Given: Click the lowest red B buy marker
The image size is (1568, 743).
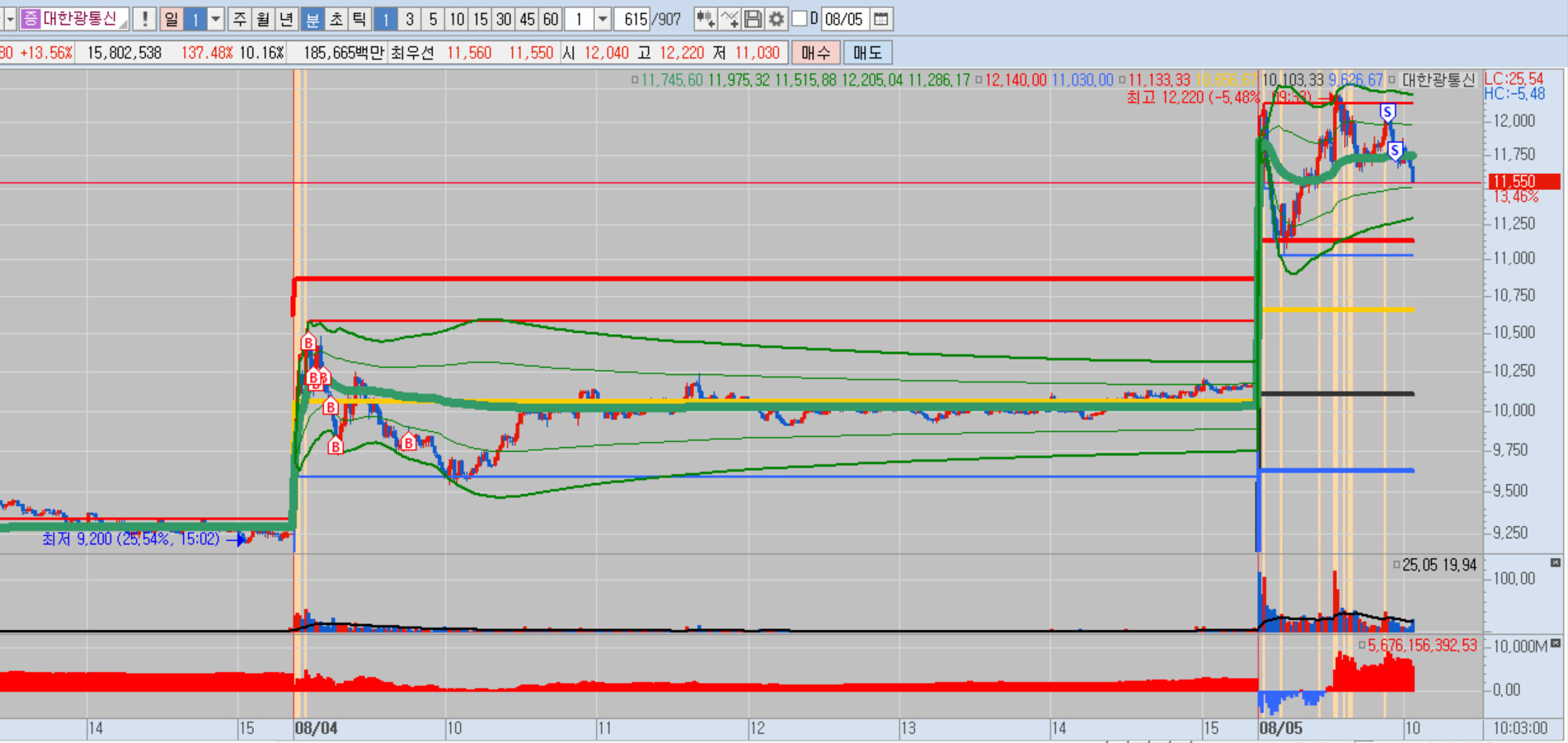Looking at the screenshot, I should [336, 446].
